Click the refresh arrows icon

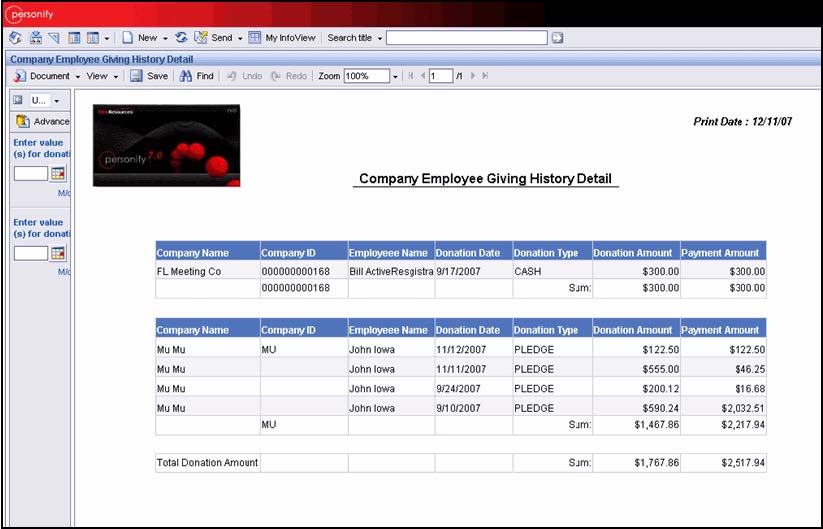181,38
